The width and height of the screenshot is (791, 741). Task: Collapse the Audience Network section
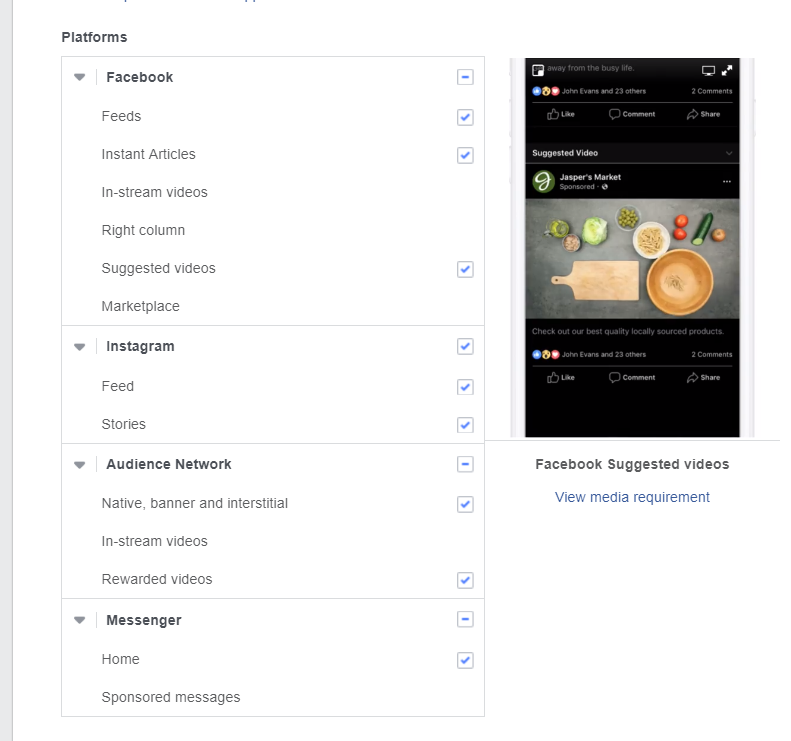click(80, 465)
